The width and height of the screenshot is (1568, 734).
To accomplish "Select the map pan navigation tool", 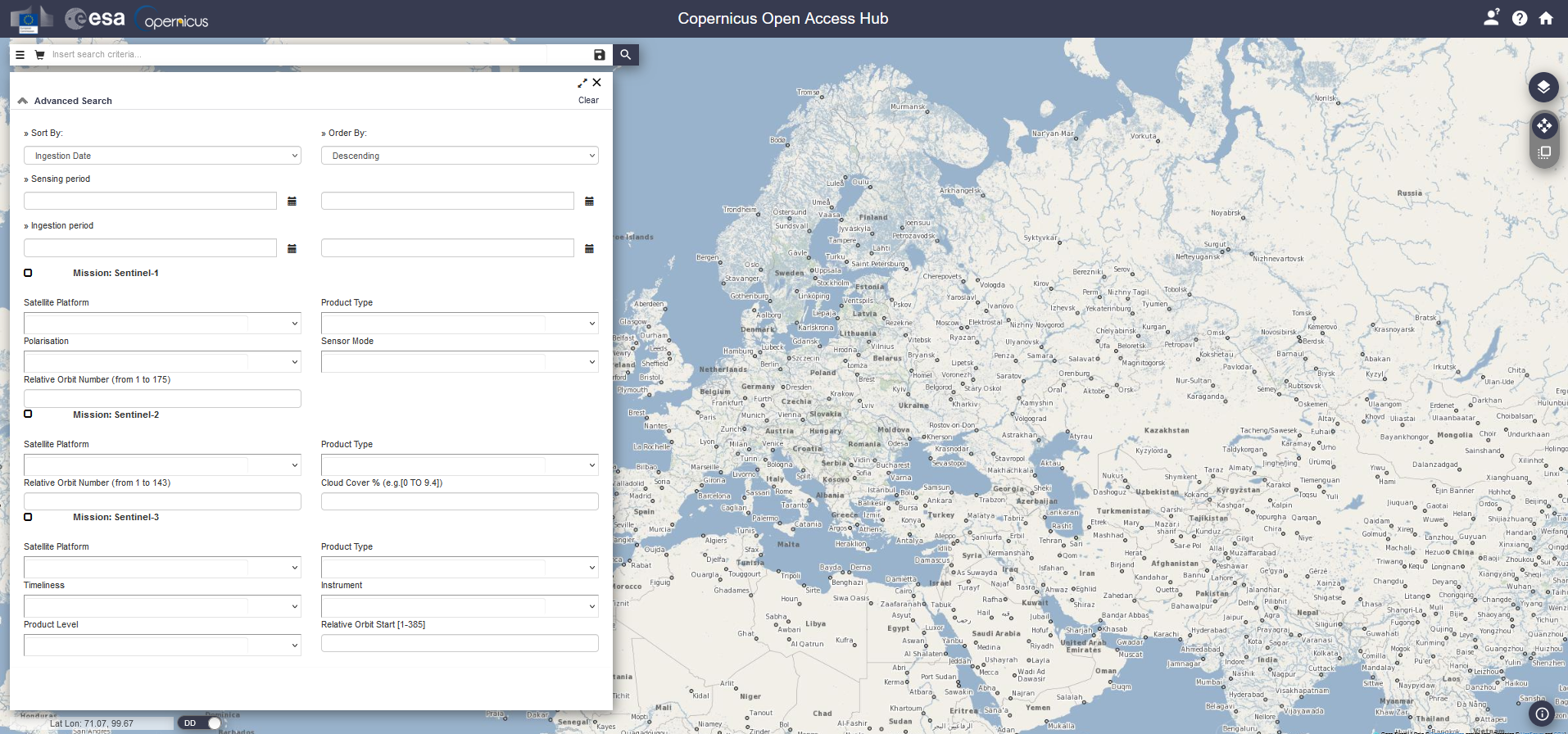I will 1543,125.
